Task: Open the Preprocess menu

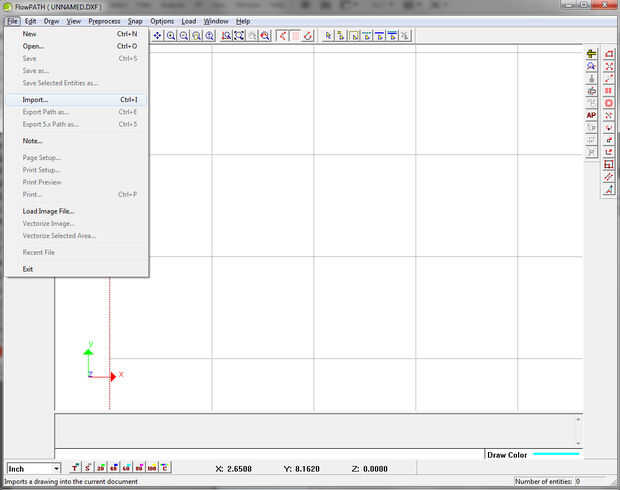Action: [104, 21]
